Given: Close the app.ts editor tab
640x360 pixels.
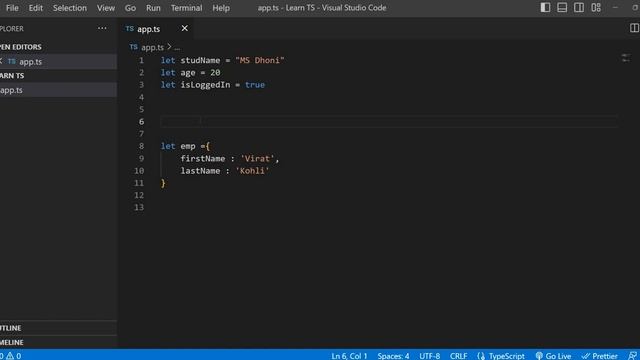Looking at the screenshot, I should pyautogui.click(x=184, y=28).
